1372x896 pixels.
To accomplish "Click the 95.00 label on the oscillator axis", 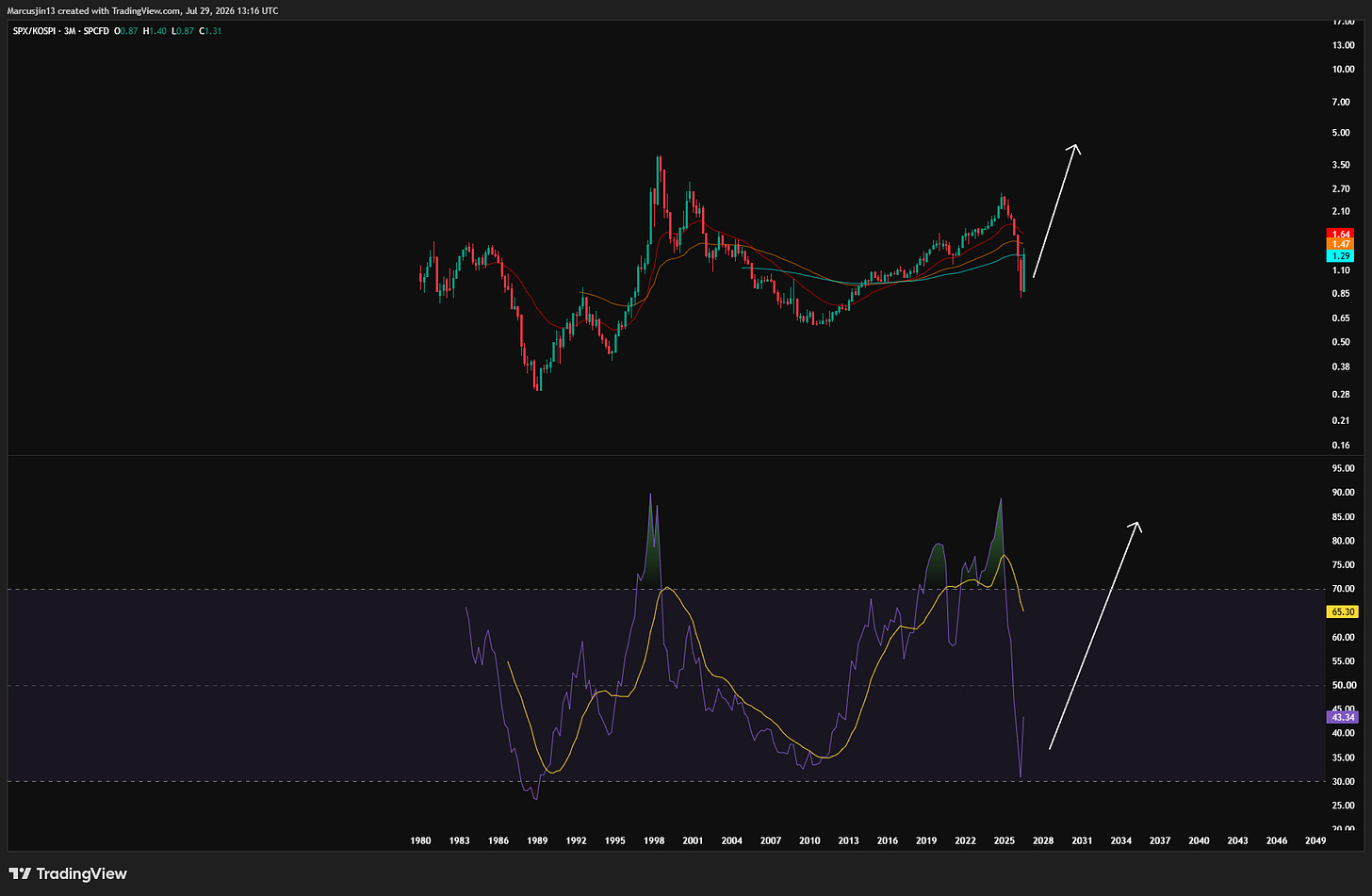I will [1343, 468].
